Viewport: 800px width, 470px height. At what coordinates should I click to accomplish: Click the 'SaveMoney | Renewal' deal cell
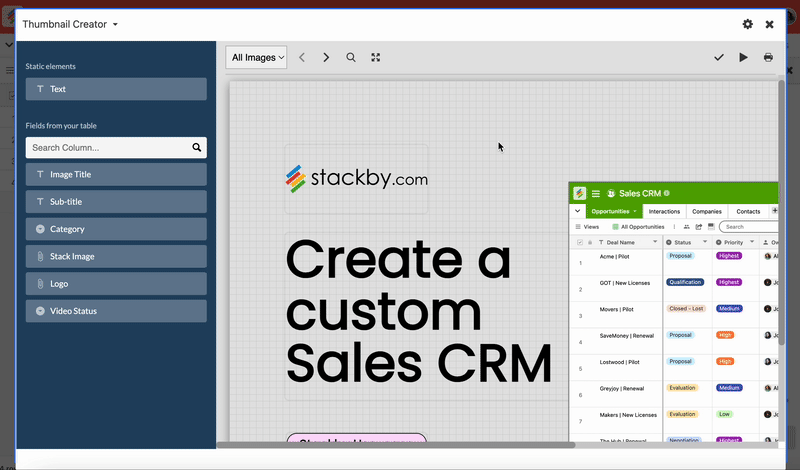[x=627, y=336]
